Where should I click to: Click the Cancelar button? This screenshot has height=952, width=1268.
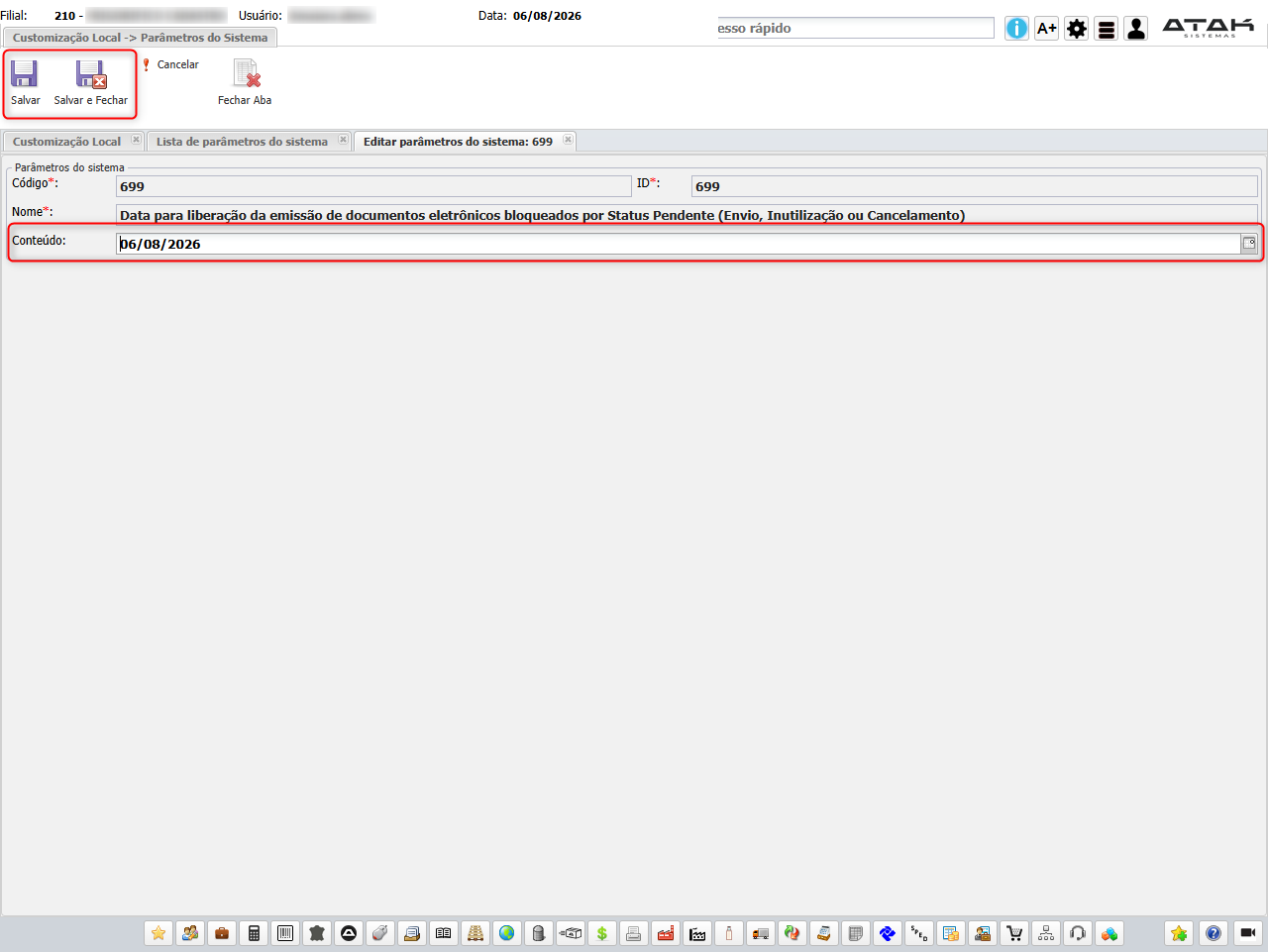tap(170, 64)
